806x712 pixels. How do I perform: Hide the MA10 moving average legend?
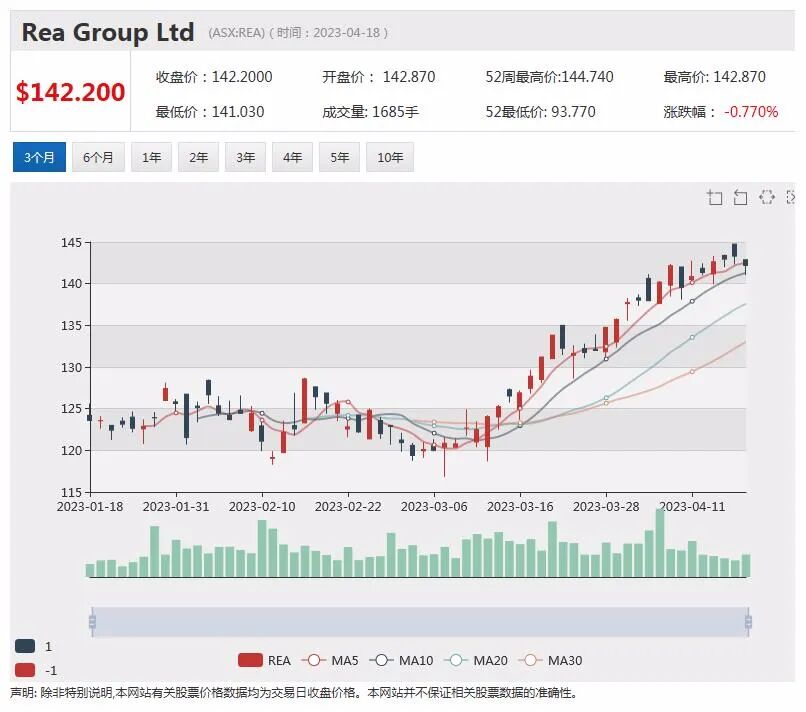coord(401,661)
